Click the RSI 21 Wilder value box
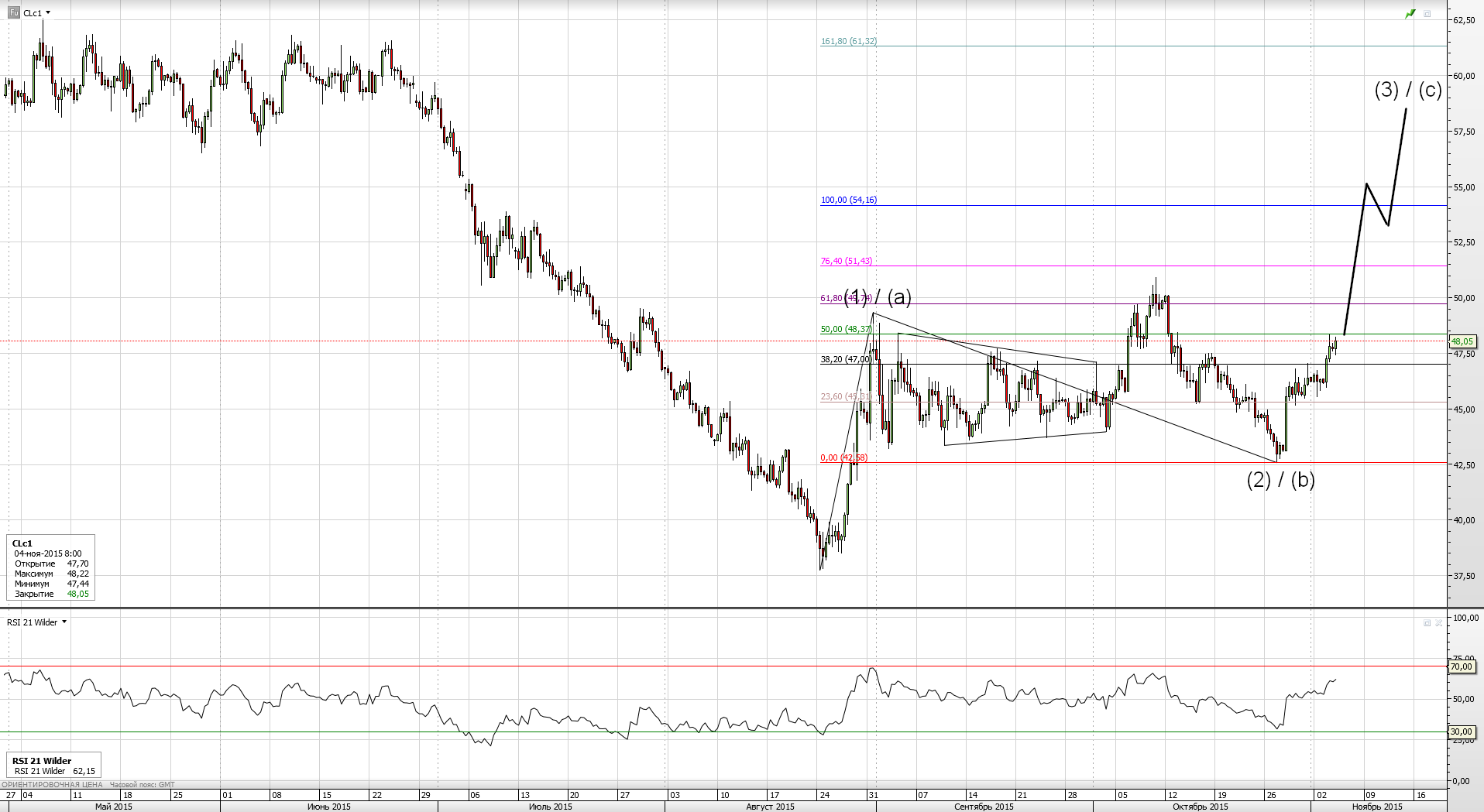This screenshot has height=812, width=1484. (x=53, y=766)
